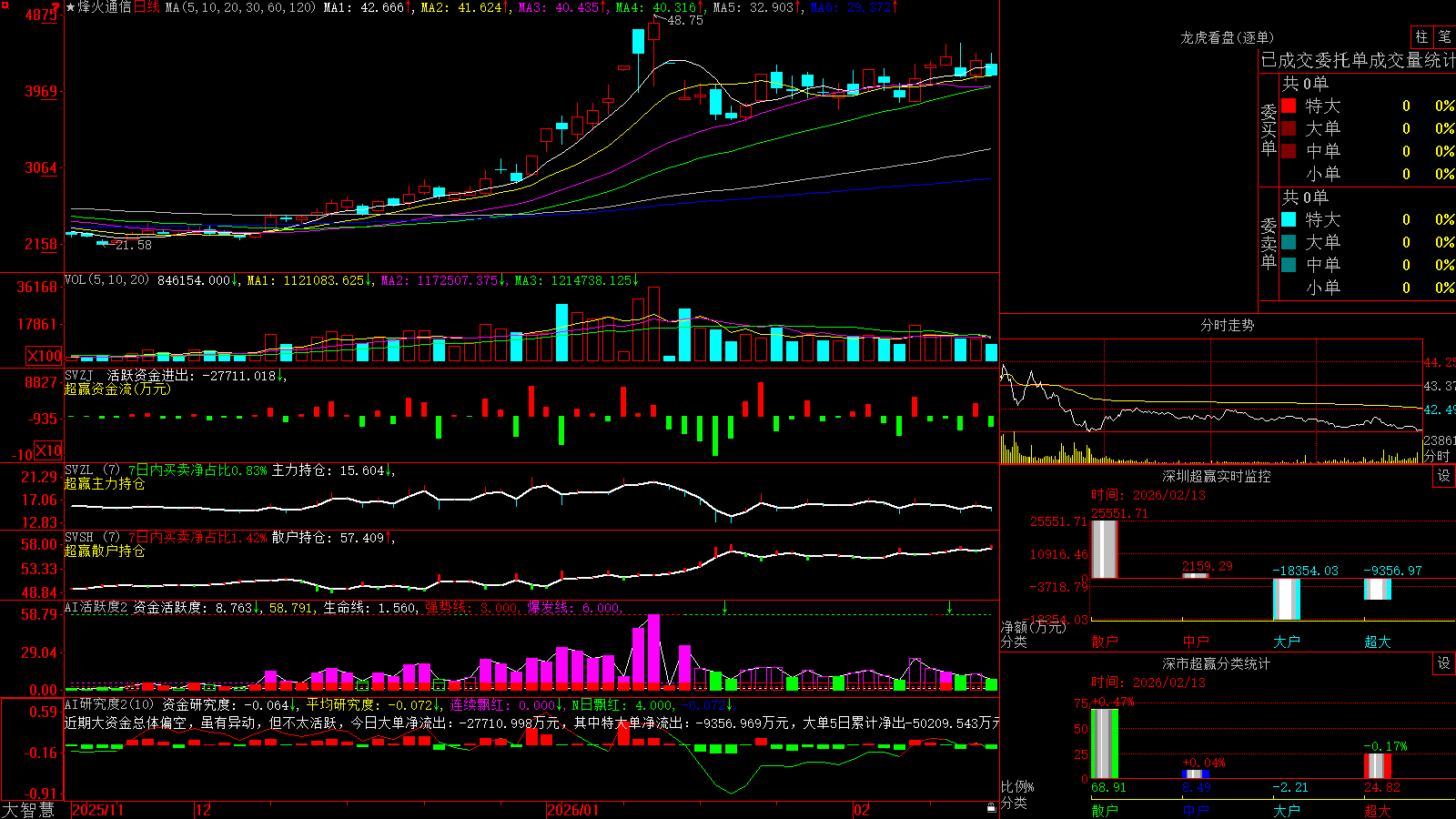Click the 2025/11 timeline marker
Image resolution: width=1456 pixels, height=819 pixels.
coord(97,809)
